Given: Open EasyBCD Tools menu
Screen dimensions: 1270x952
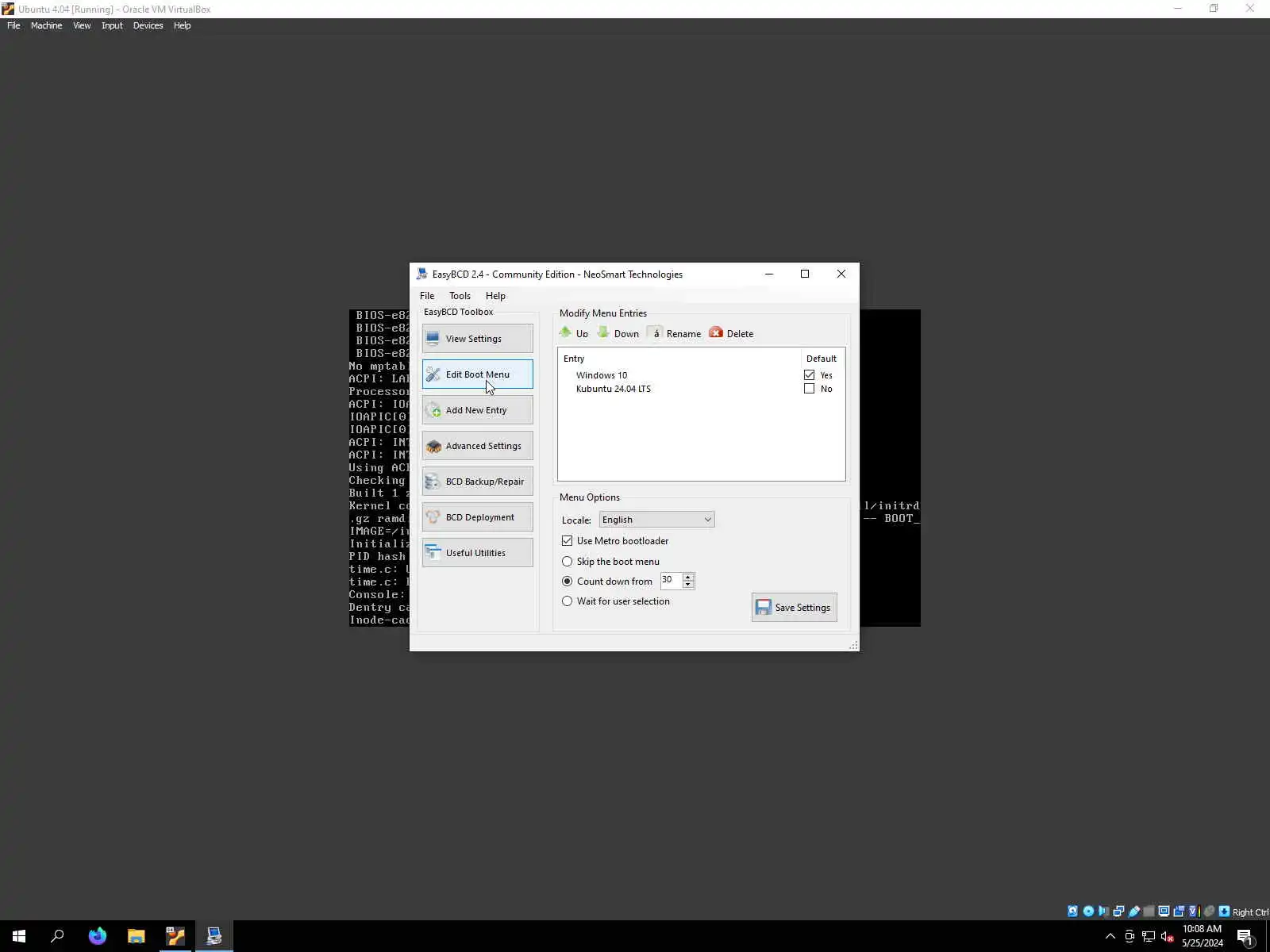Looking at the screenshot, I should pos(460,296).
